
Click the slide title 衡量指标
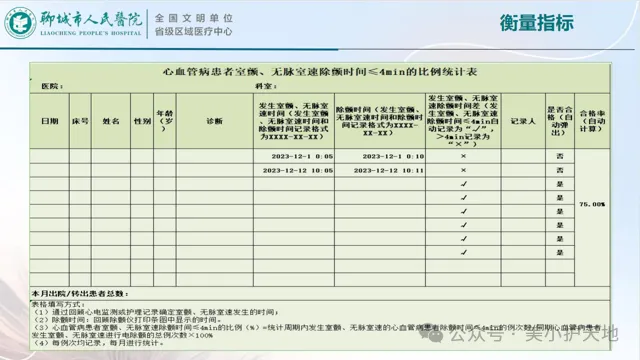[x=537, y=22]
